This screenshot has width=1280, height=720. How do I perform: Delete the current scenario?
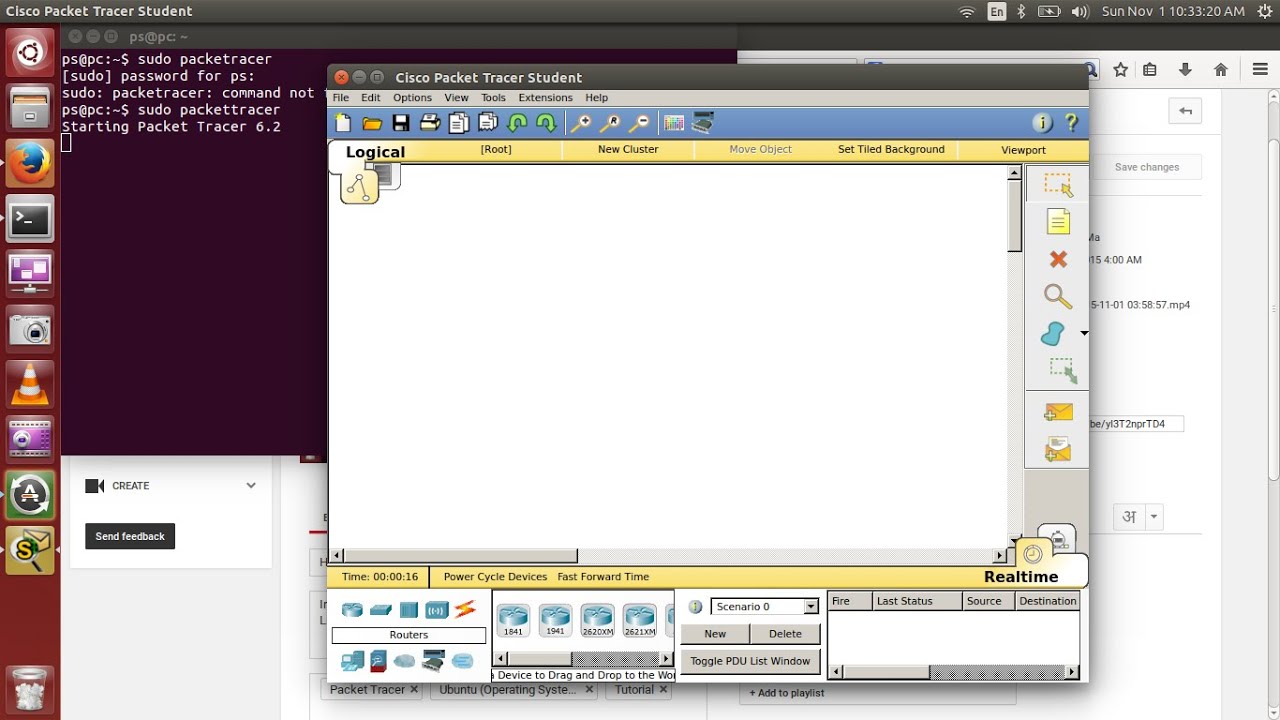[785, 633]
